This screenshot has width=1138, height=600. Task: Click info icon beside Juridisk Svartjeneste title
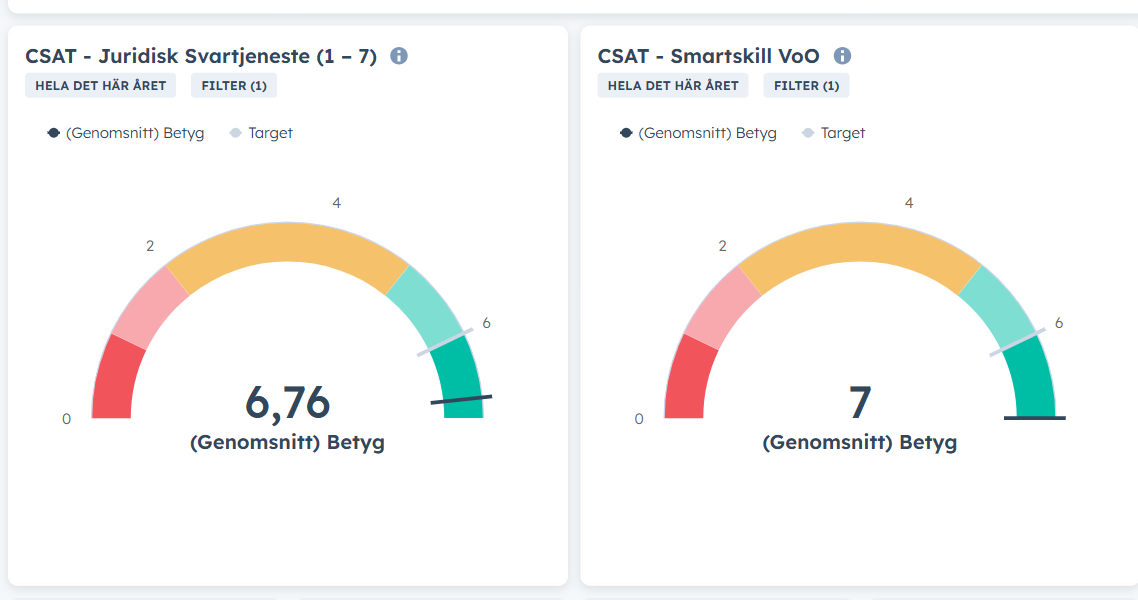pyautogui.click(x=399, y=56)
